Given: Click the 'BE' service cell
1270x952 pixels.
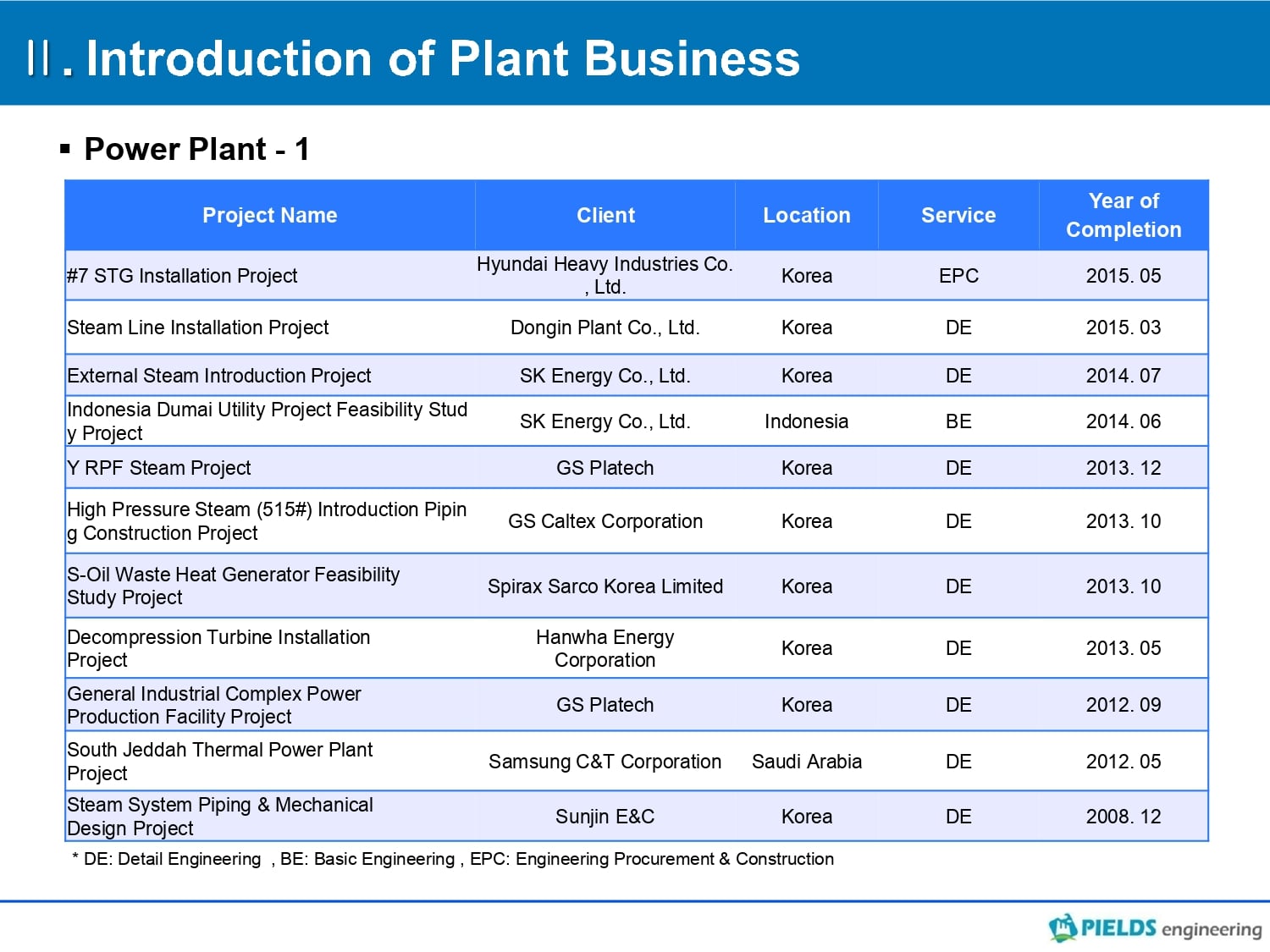Looking at the screenshot, I should point(958,421).
